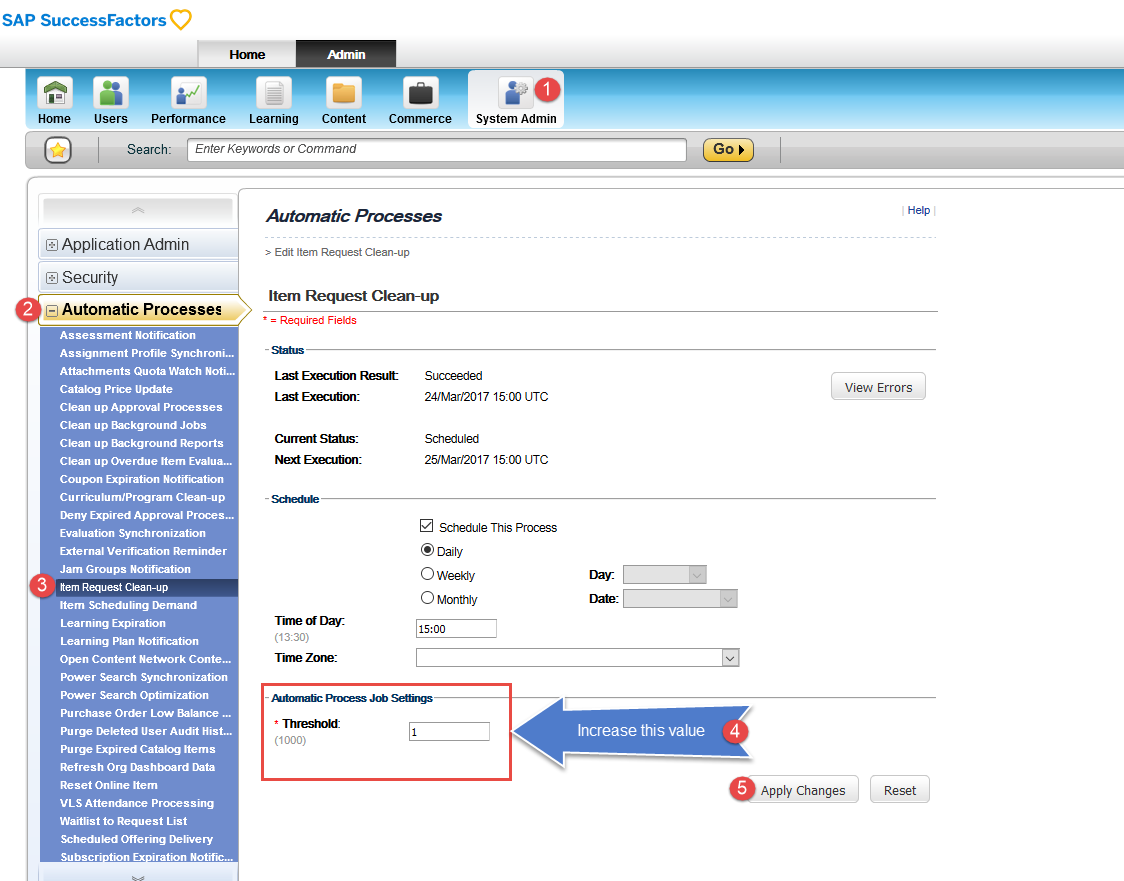Open Scheduled Offering Delivery
Screen dimensions: 1124x881
(x=137, y=839)
